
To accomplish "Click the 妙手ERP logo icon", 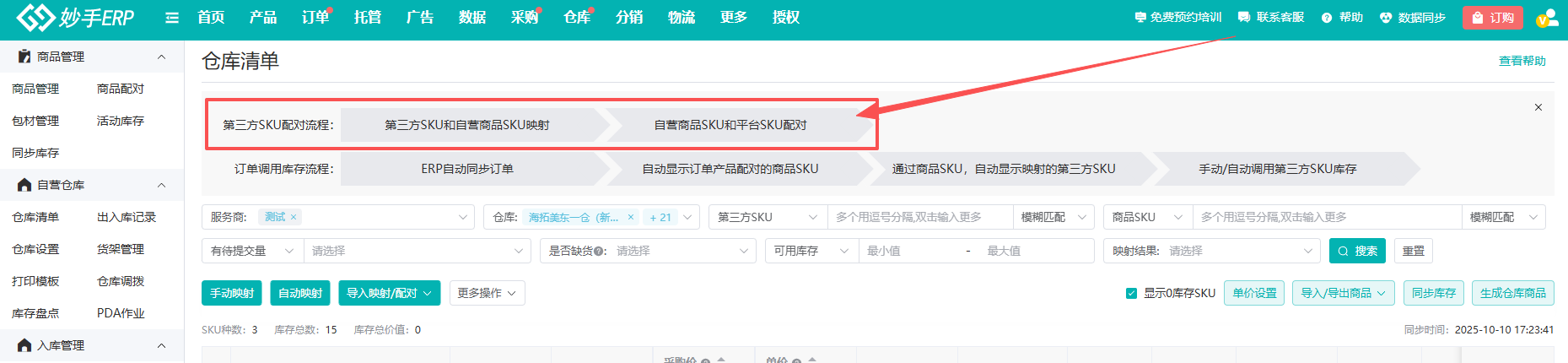I will click(x=35, y=17).
